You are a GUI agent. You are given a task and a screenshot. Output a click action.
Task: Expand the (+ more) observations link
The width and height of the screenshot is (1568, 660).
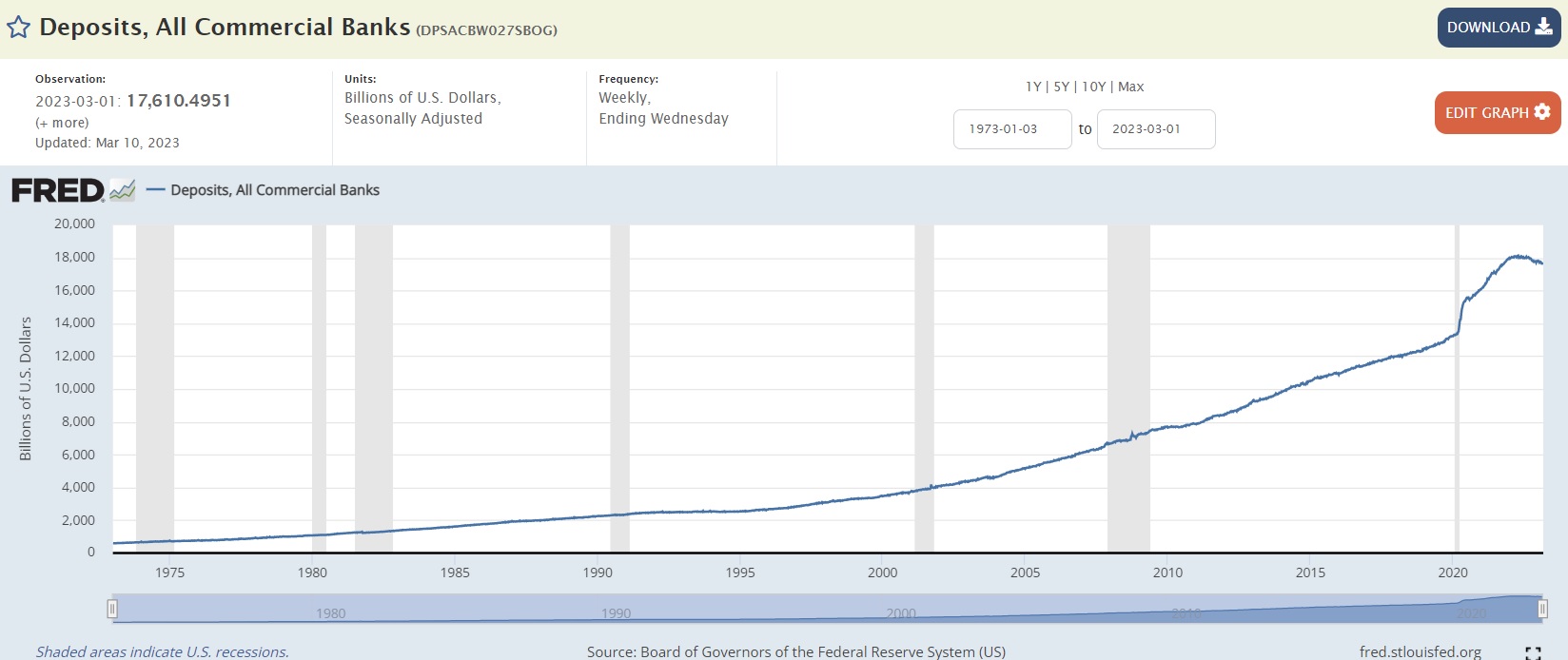62,123
